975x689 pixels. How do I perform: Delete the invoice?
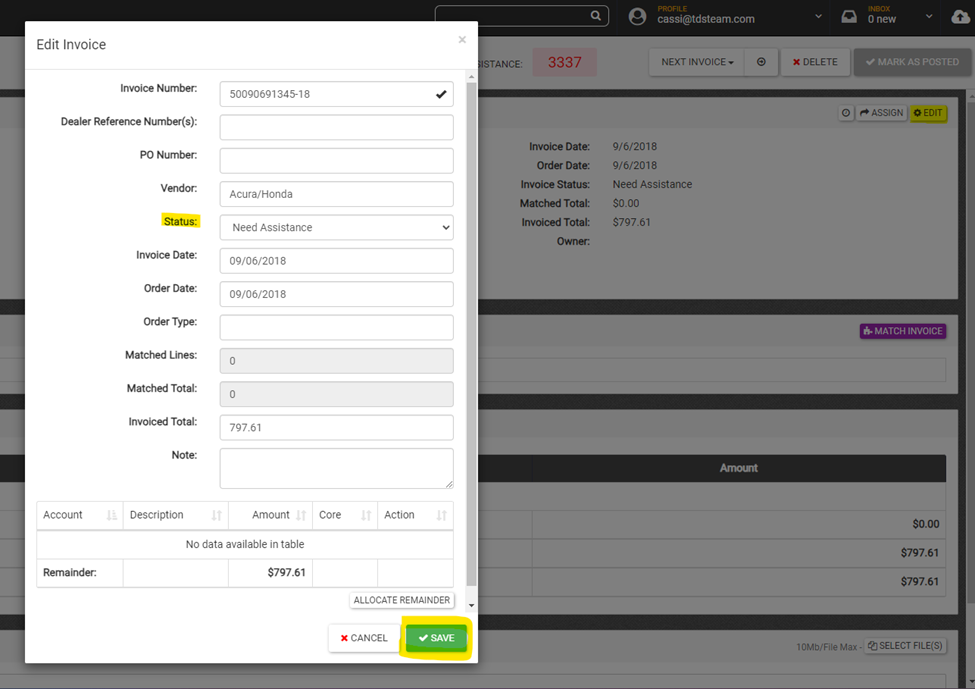815,62
